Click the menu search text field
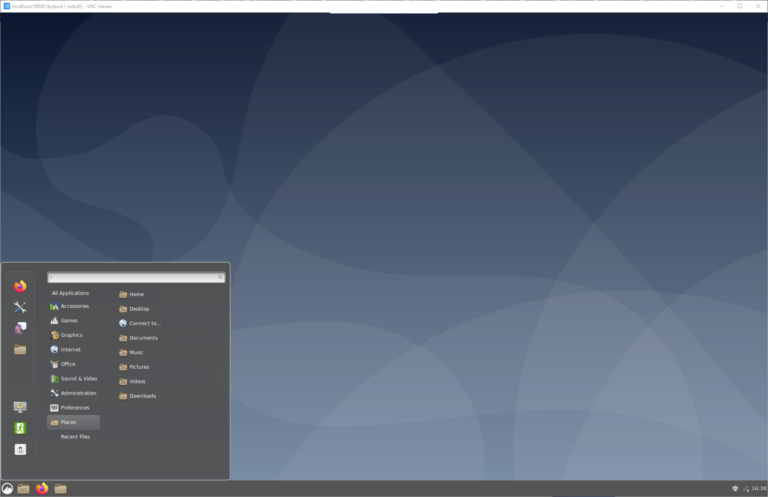 [137, 277]
